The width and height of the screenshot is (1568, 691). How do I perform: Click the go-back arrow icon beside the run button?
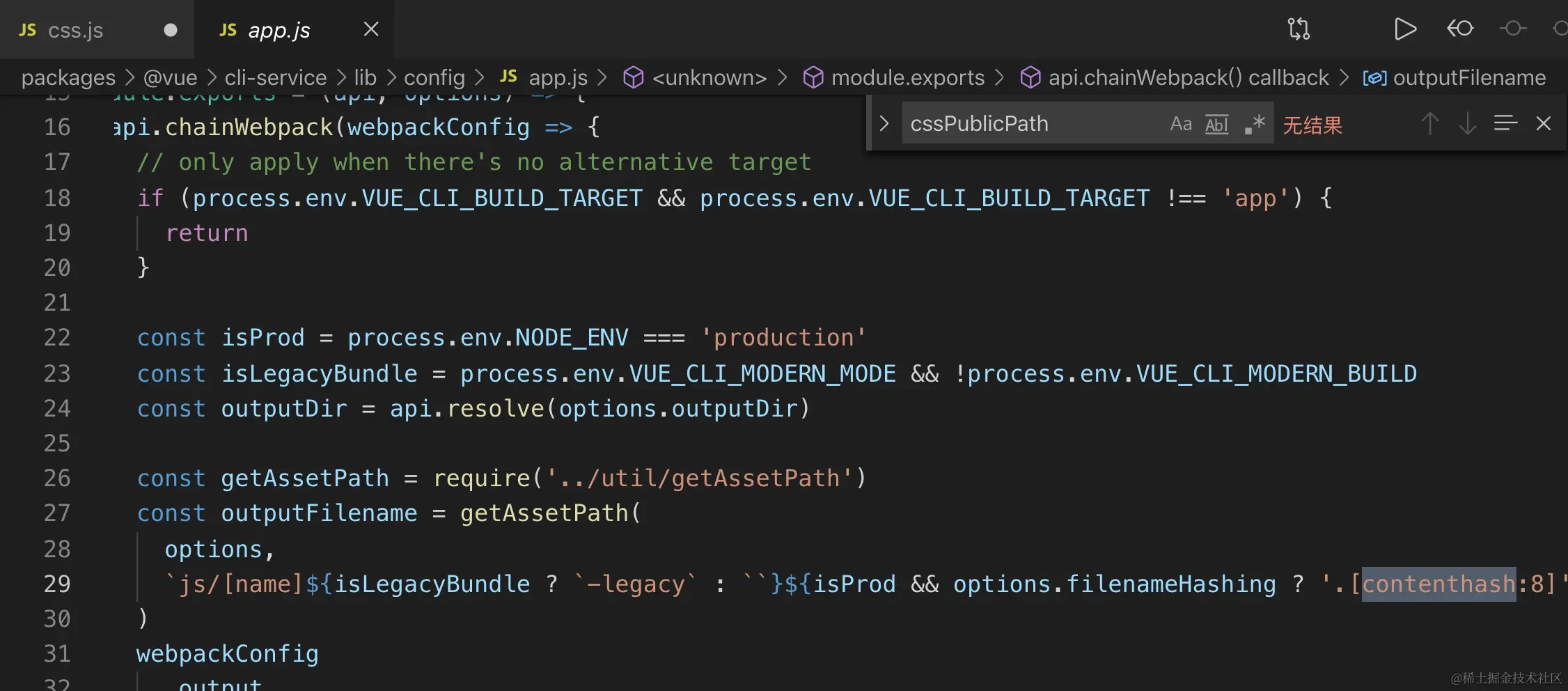click(1460, 29)
